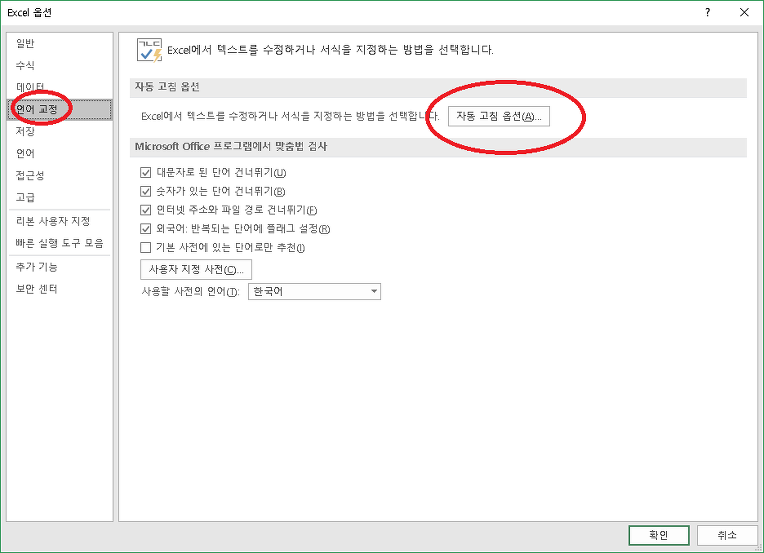764x553 pixels.
Task: Open 빠른 실행 도구 모음 category
Action: click(59, 243)
